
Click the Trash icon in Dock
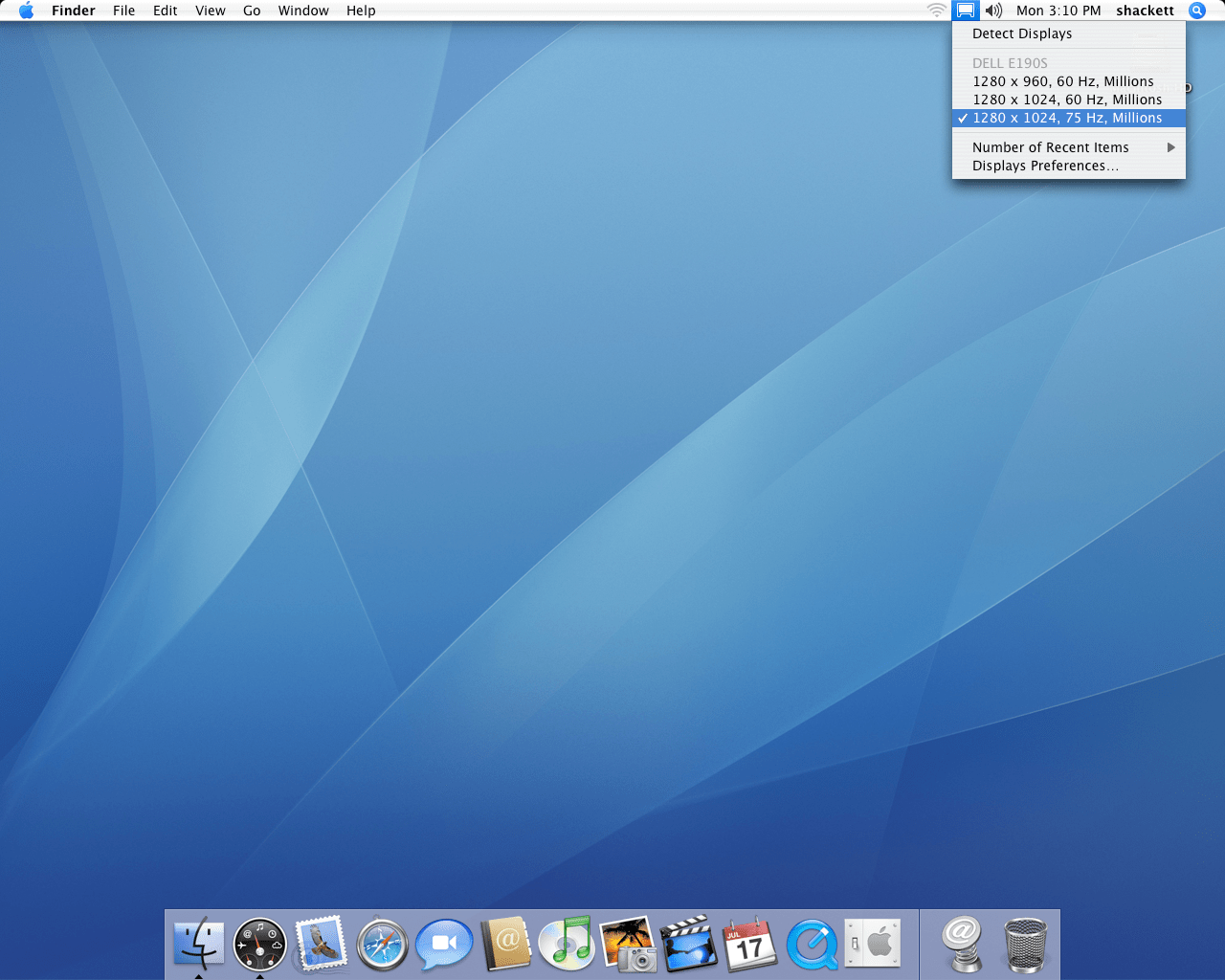[1025, 945]
